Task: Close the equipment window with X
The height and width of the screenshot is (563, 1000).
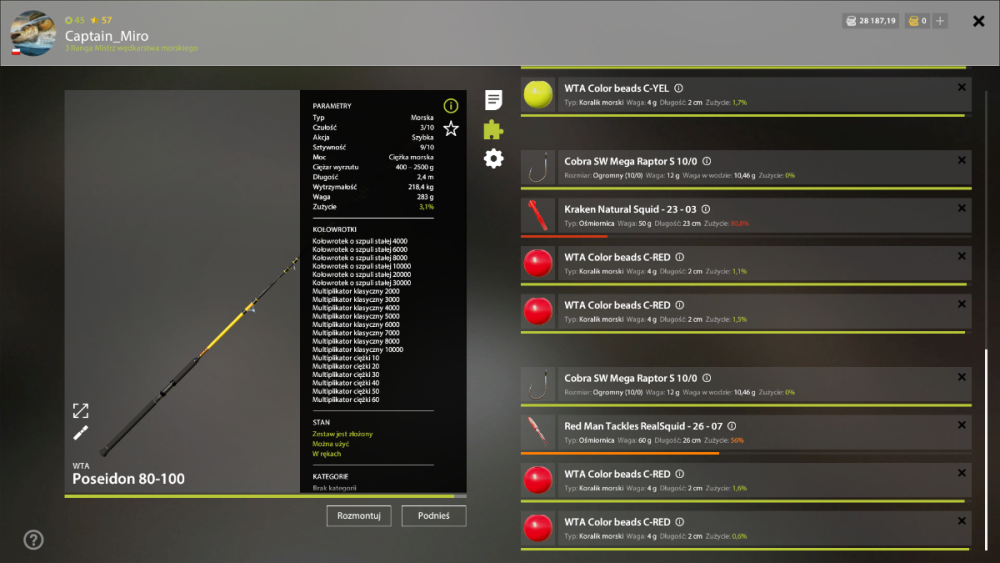Action: point(978,22)
